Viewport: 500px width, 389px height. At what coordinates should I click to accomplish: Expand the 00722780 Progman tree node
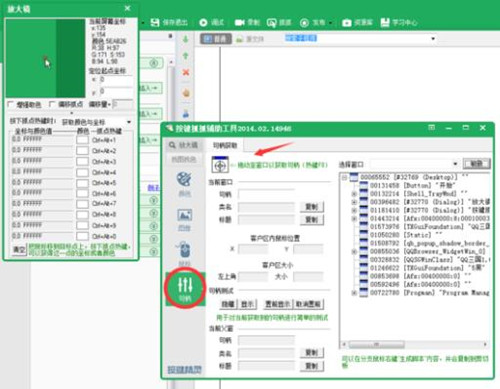[x=354, y=293]
